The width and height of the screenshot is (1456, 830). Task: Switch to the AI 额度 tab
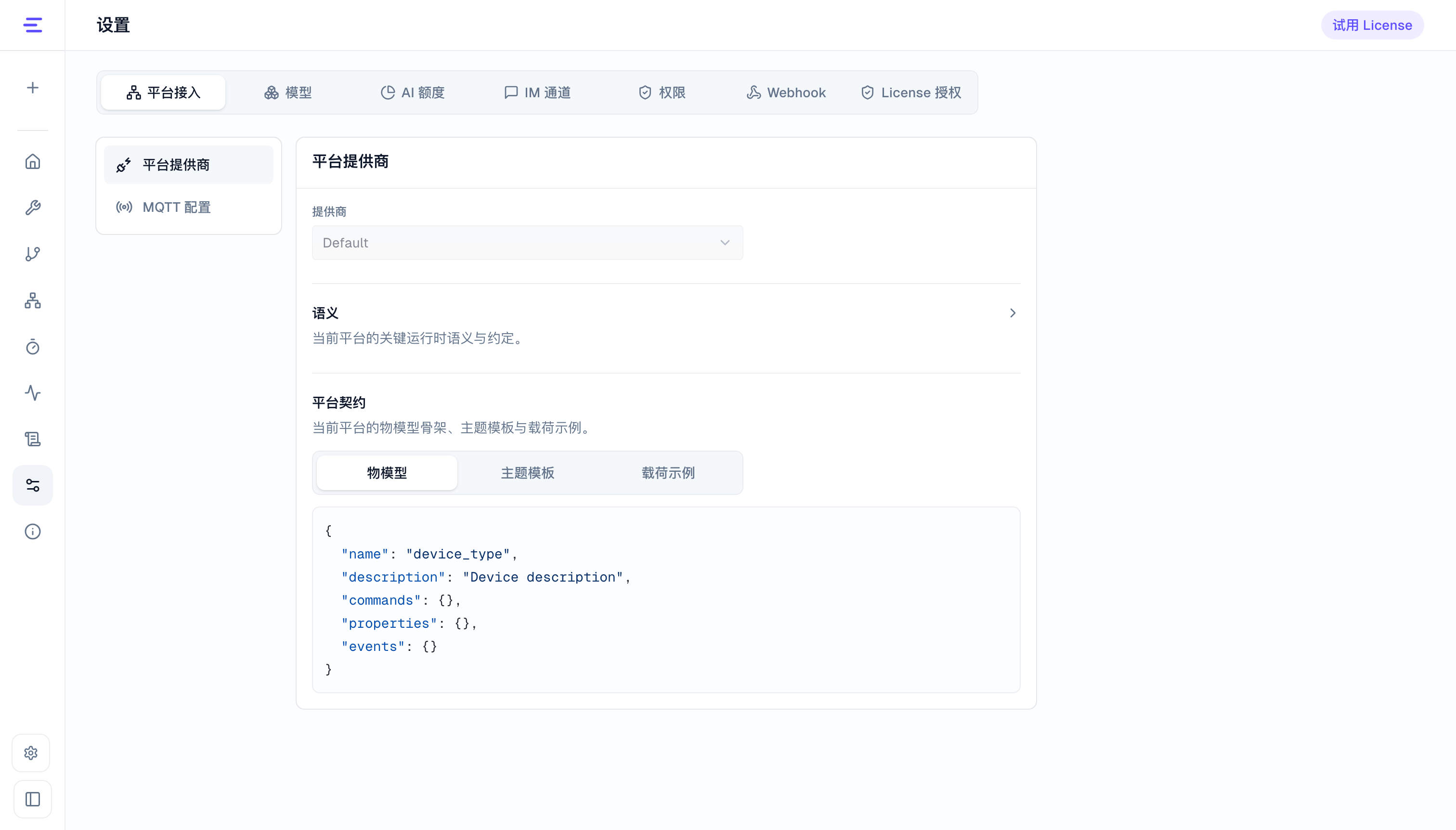point(412,92)
